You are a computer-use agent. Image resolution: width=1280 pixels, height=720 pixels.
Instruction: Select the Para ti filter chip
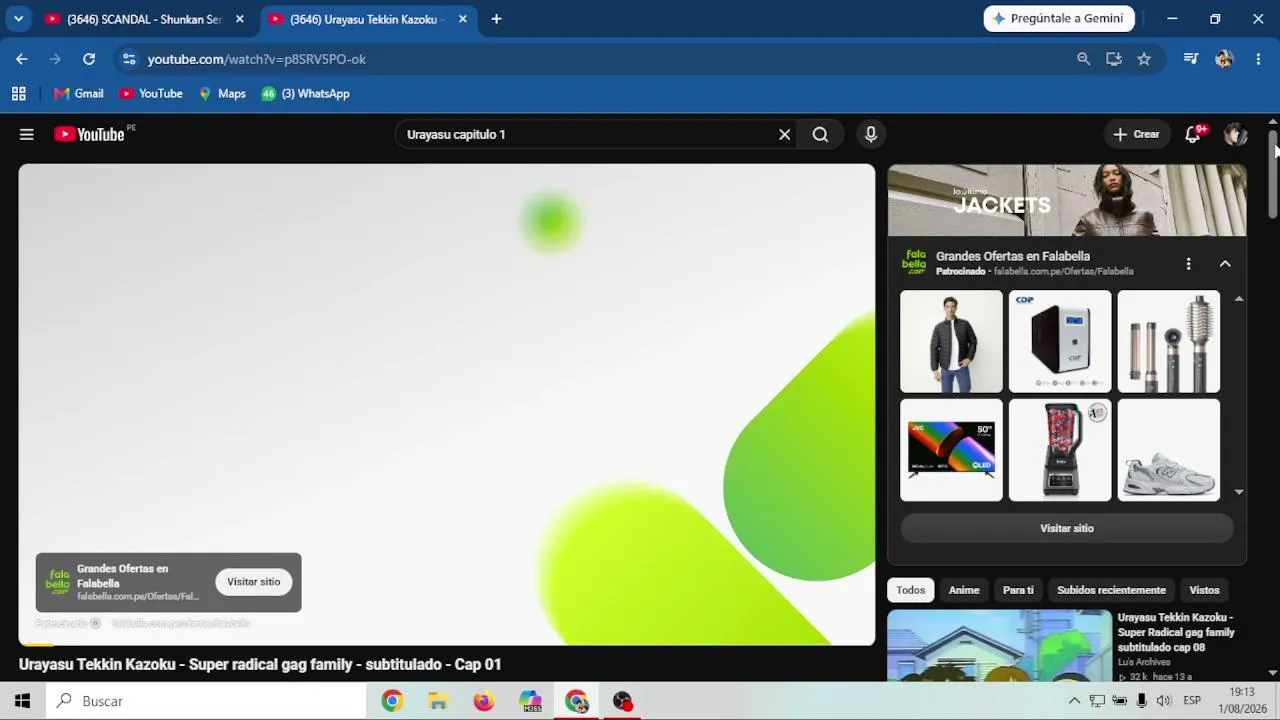point(1018,590)
